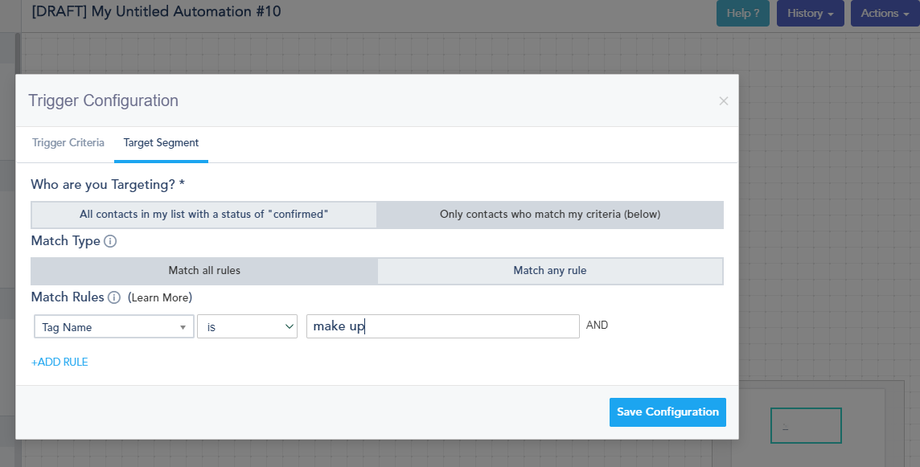920x467 pixels.
Task: Expand the History dropdown menu
Action: pyautogui.click(x=810, y=13)
